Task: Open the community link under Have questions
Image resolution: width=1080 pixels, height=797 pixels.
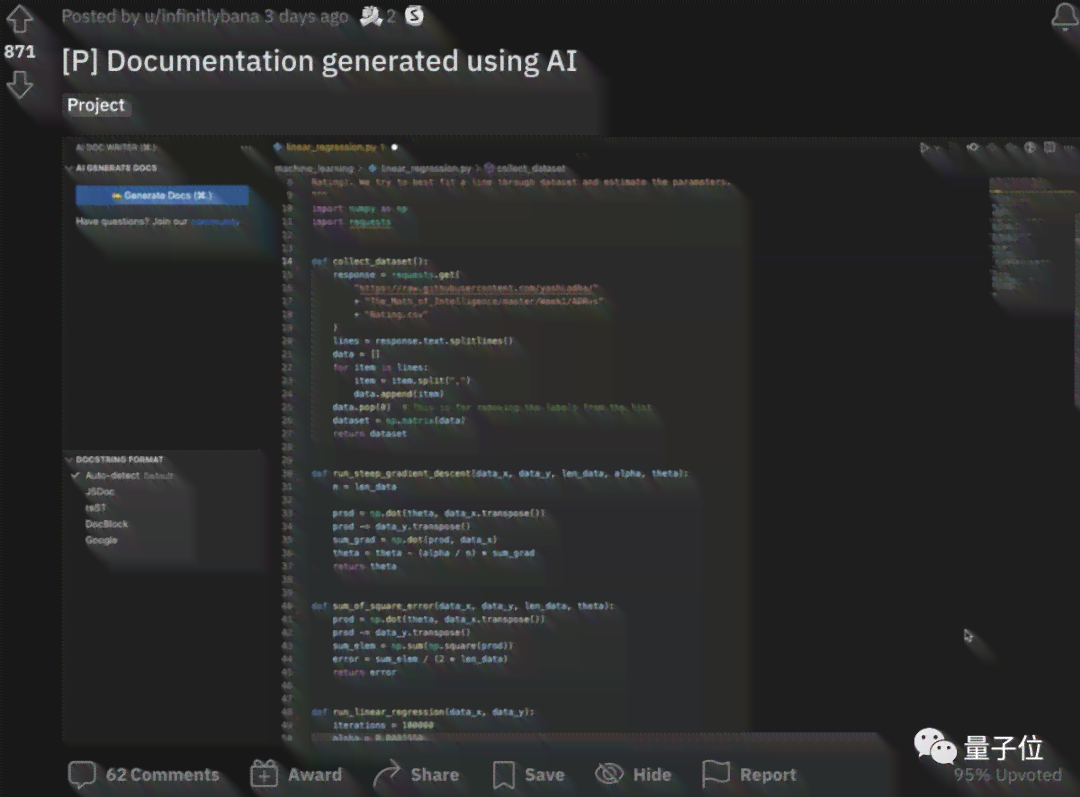Action: click(x=215, y=222)
